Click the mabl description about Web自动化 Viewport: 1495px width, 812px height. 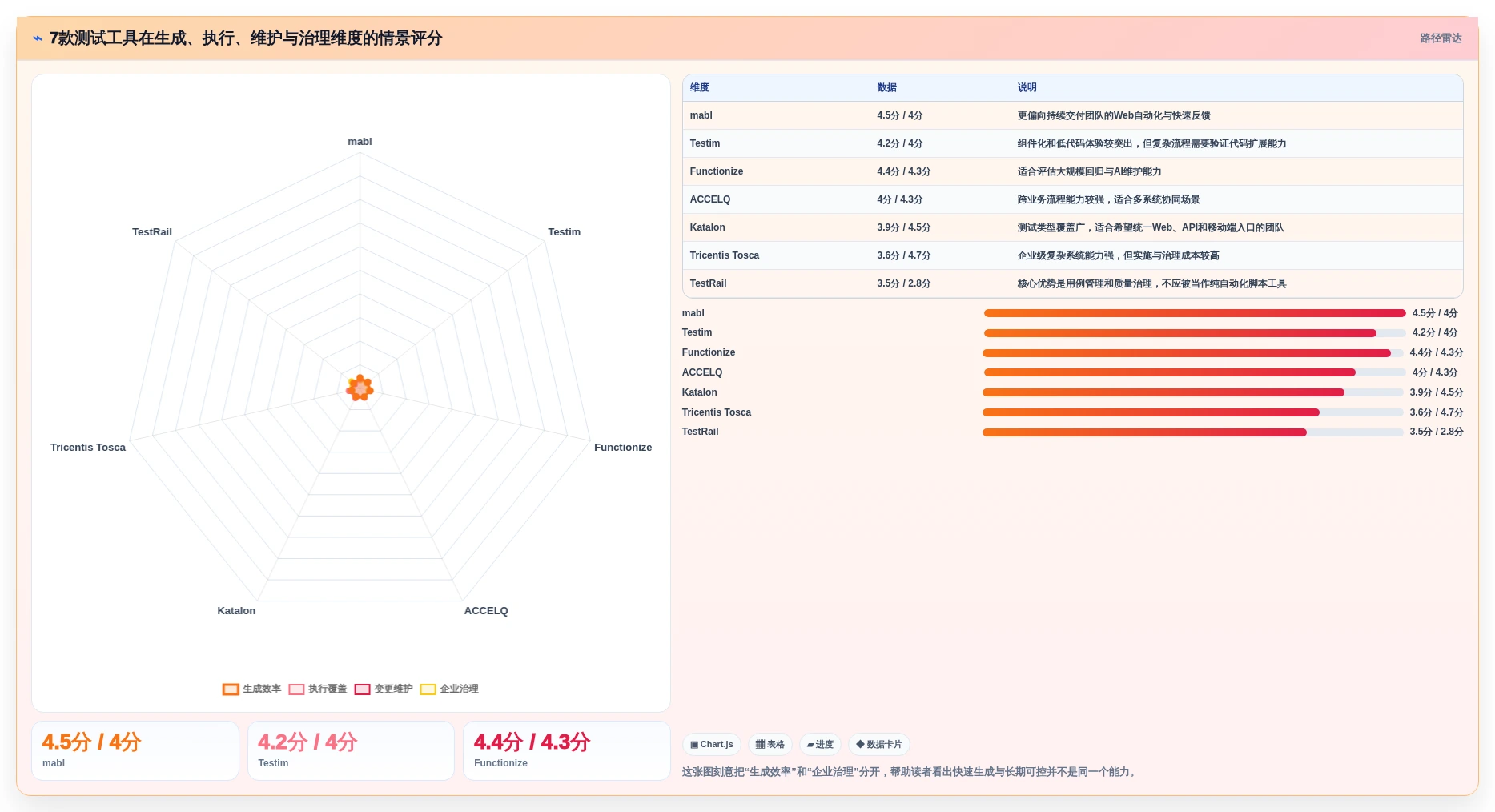[1114, 115]
